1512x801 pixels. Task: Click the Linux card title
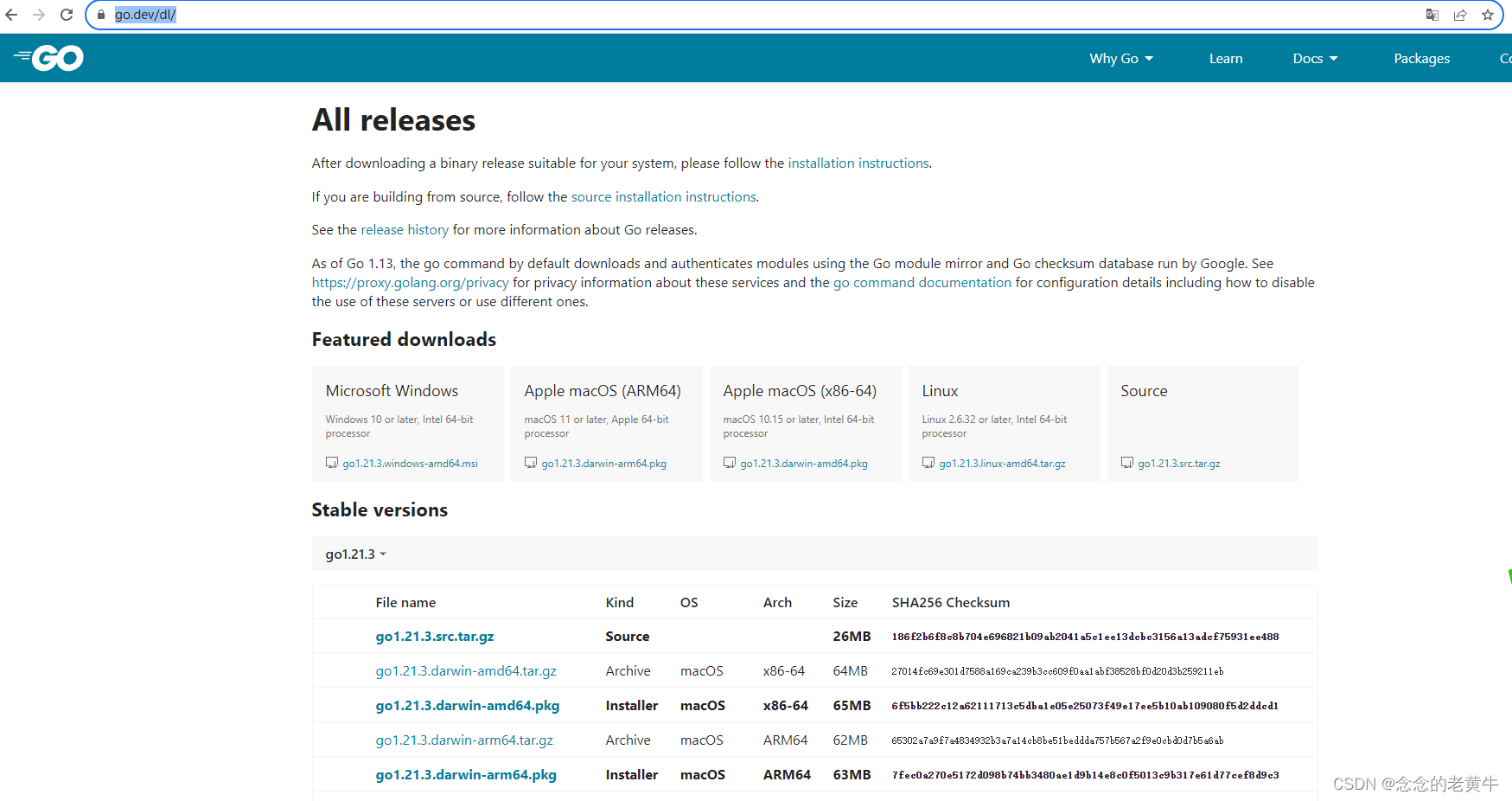(940, 391)
